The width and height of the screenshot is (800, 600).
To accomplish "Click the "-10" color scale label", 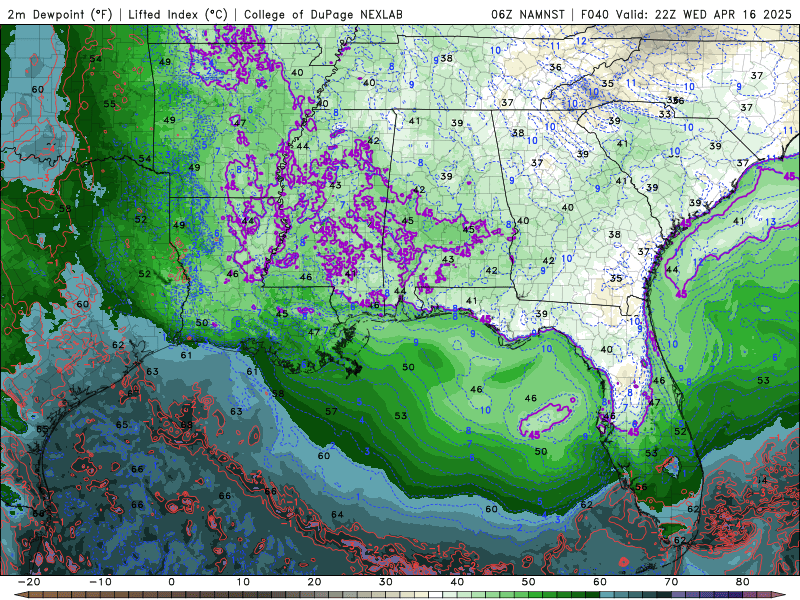I will click(x=100, y=582).
